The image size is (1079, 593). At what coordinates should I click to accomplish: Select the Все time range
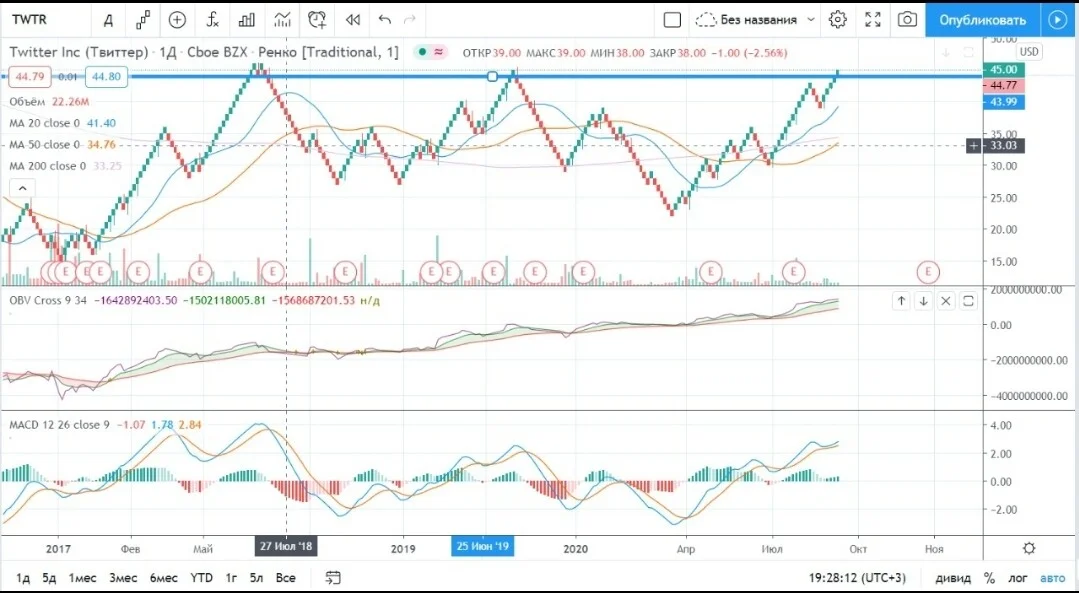pos(286,578)
